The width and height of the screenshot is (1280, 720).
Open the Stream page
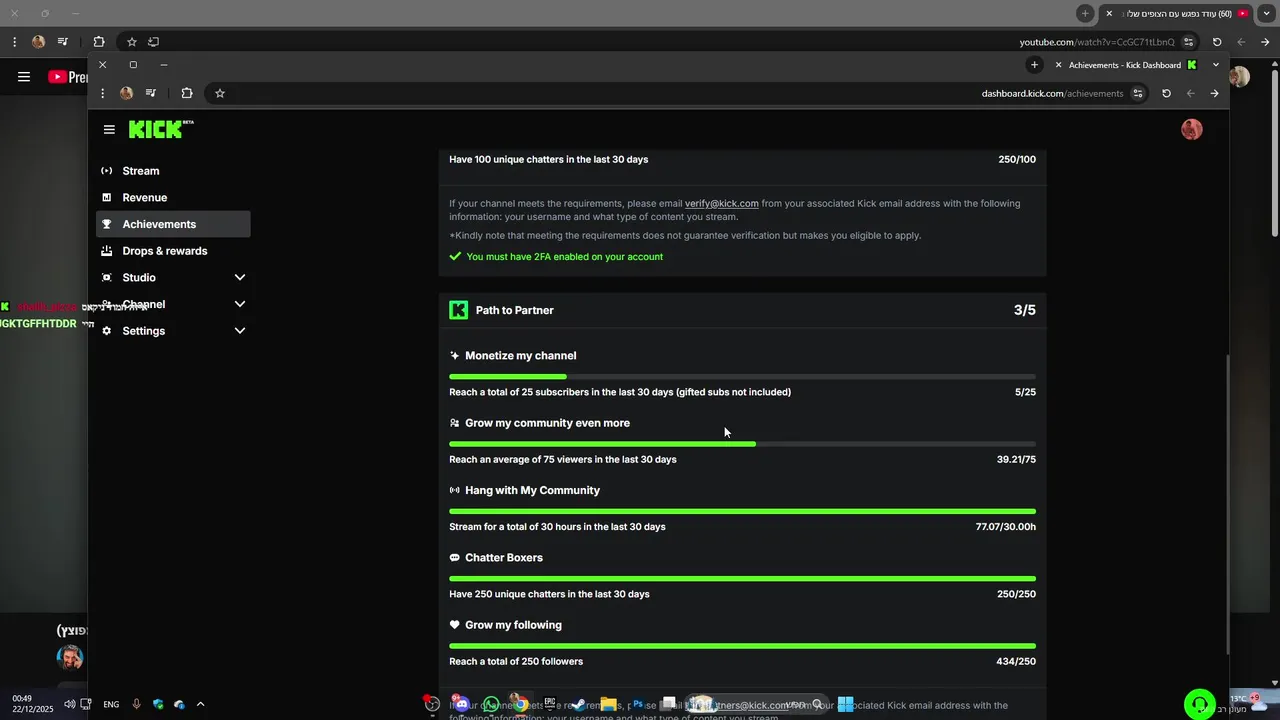pos(173,171)
